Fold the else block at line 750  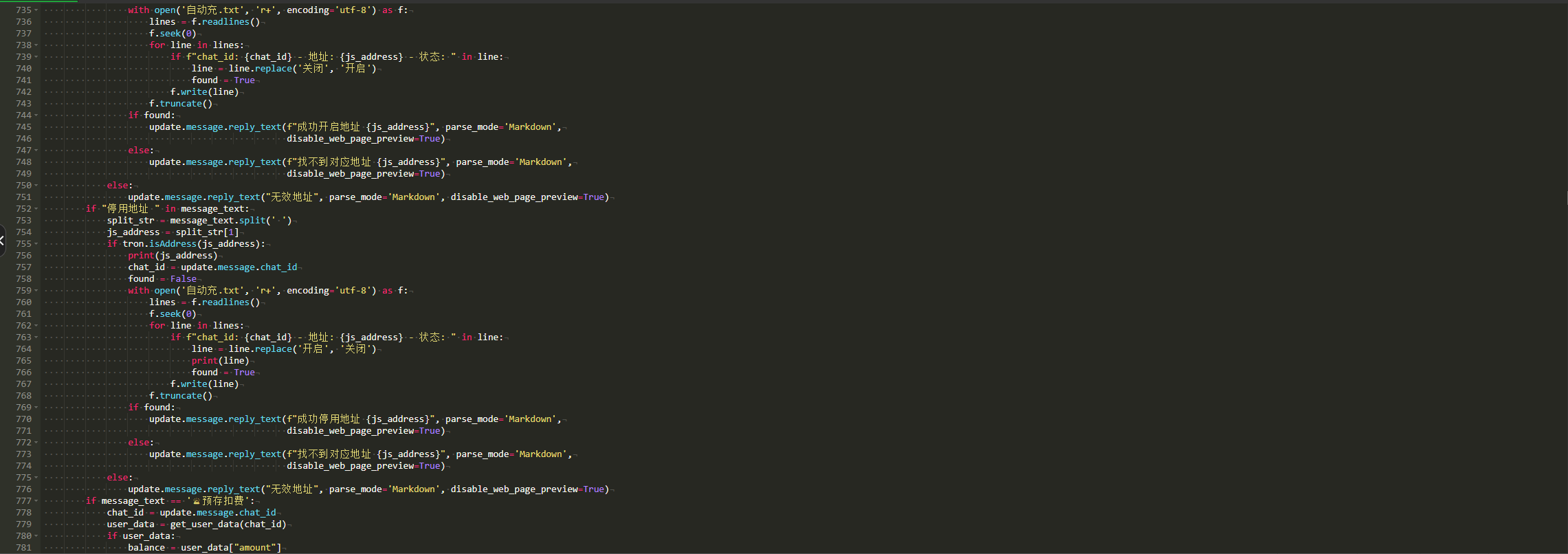pyautogui.click(x=36, y=186)
